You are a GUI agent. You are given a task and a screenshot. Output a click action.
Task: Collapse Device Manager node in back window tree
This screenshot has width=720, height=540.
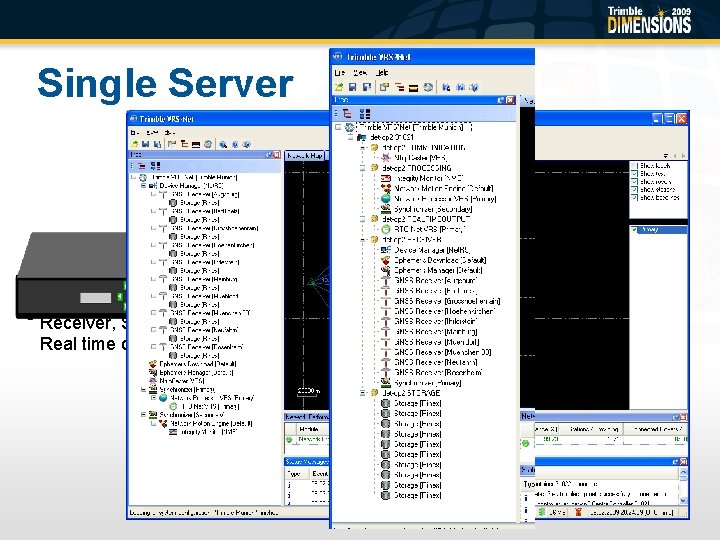[144, 186]
